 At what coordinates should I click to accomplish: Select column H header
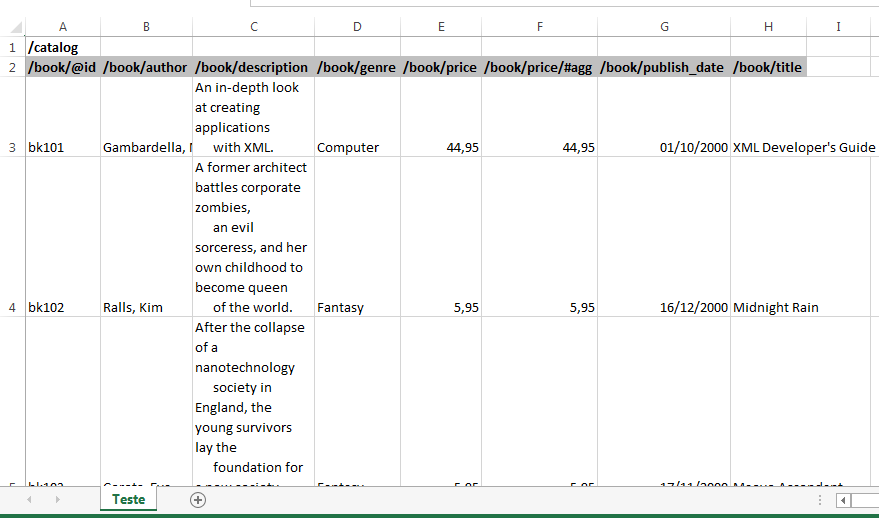click(x=768, y=26)
